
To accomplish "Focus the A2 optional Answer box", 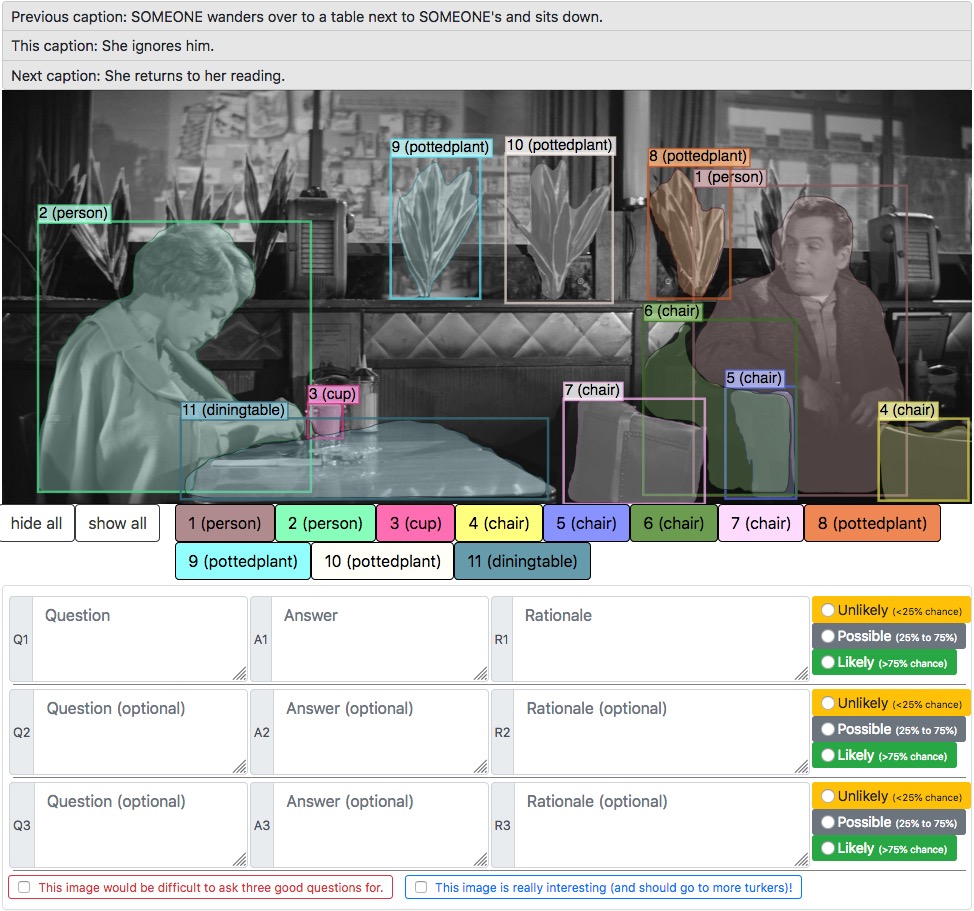I will click(380, 732).
